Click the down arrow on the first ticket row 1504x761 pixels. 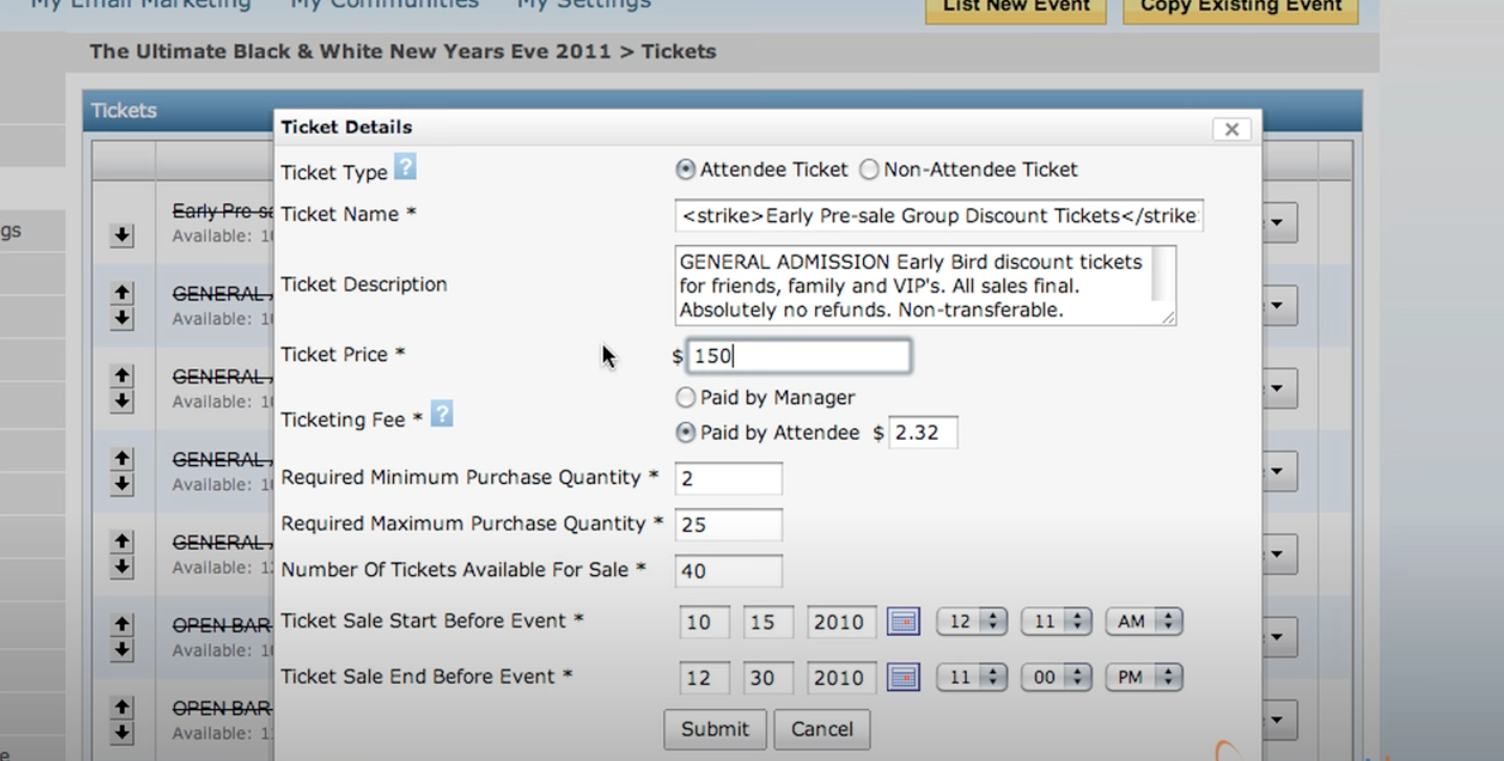122,235
